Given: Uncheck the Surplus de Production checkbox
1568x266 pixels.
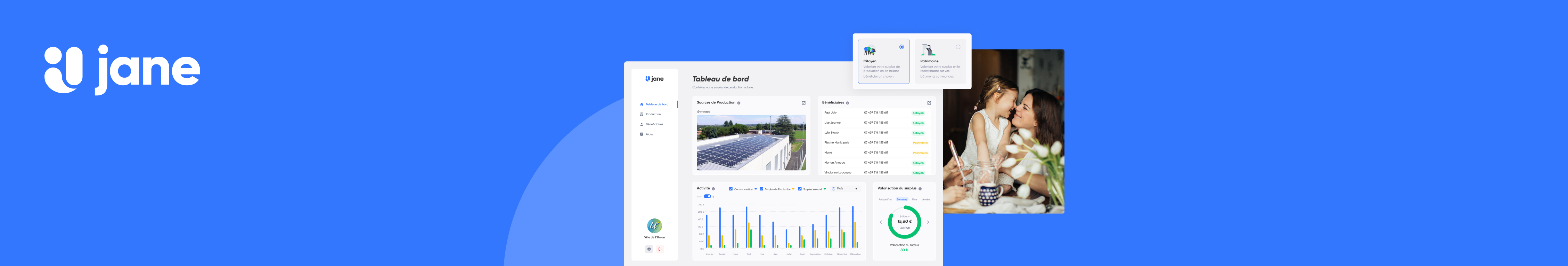Looking at the screenshot, I should [x=761, y=189].
